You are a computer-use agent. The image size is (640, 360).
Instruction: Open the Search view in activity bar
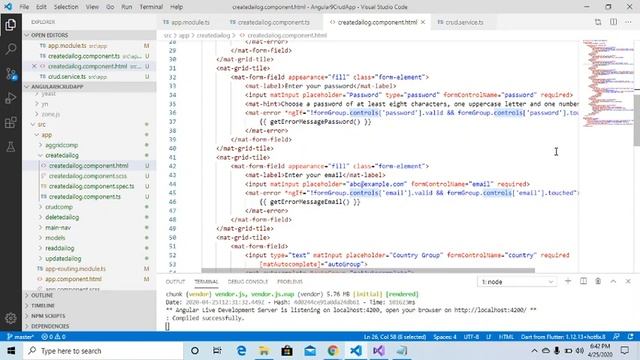coord(11,49)
